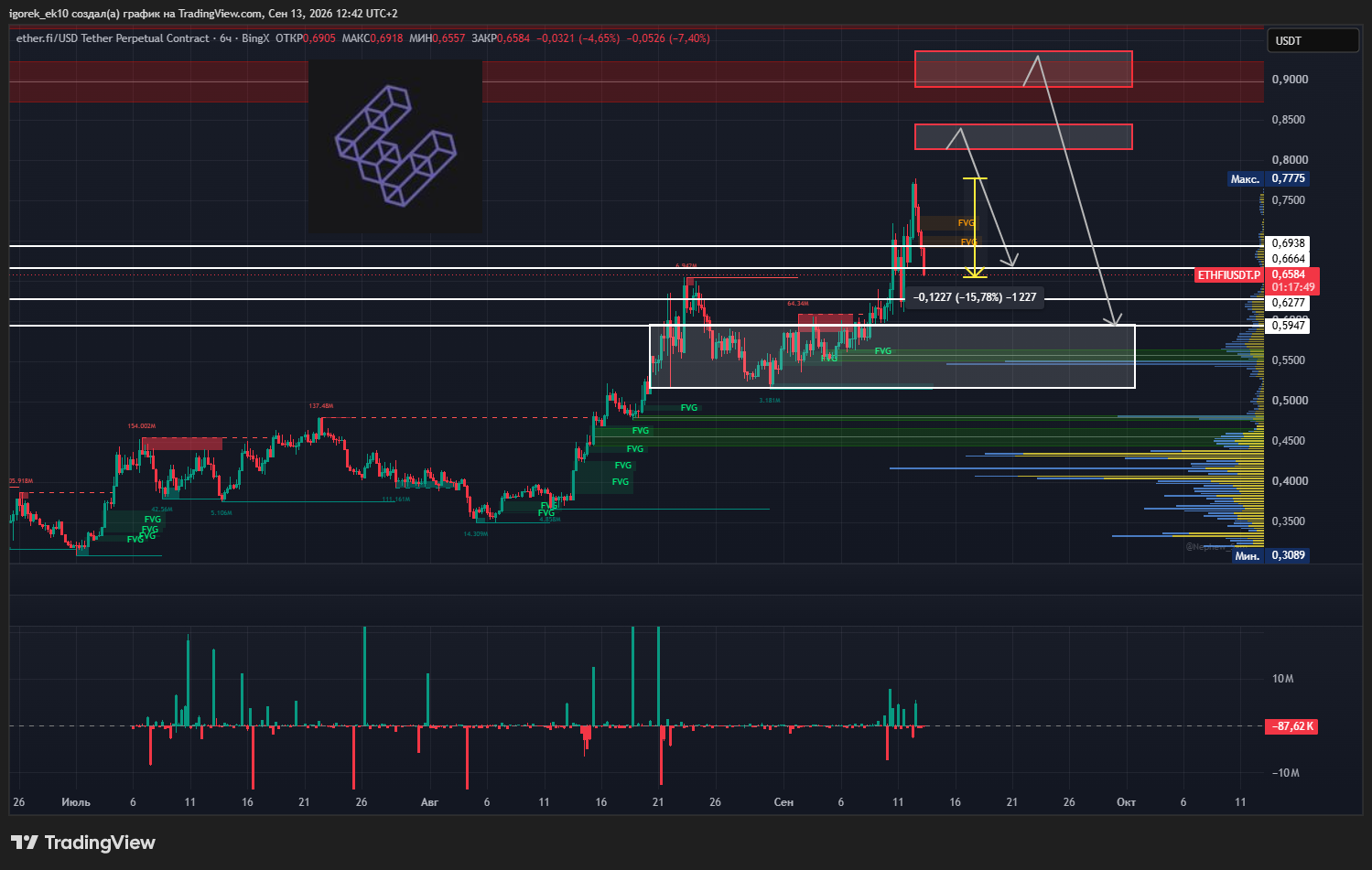Image resolution: width=1372 pixels, height=870 pixels.
Task: Click the ОТКР 0,6905 open value
Action: (x=306, y=38)
